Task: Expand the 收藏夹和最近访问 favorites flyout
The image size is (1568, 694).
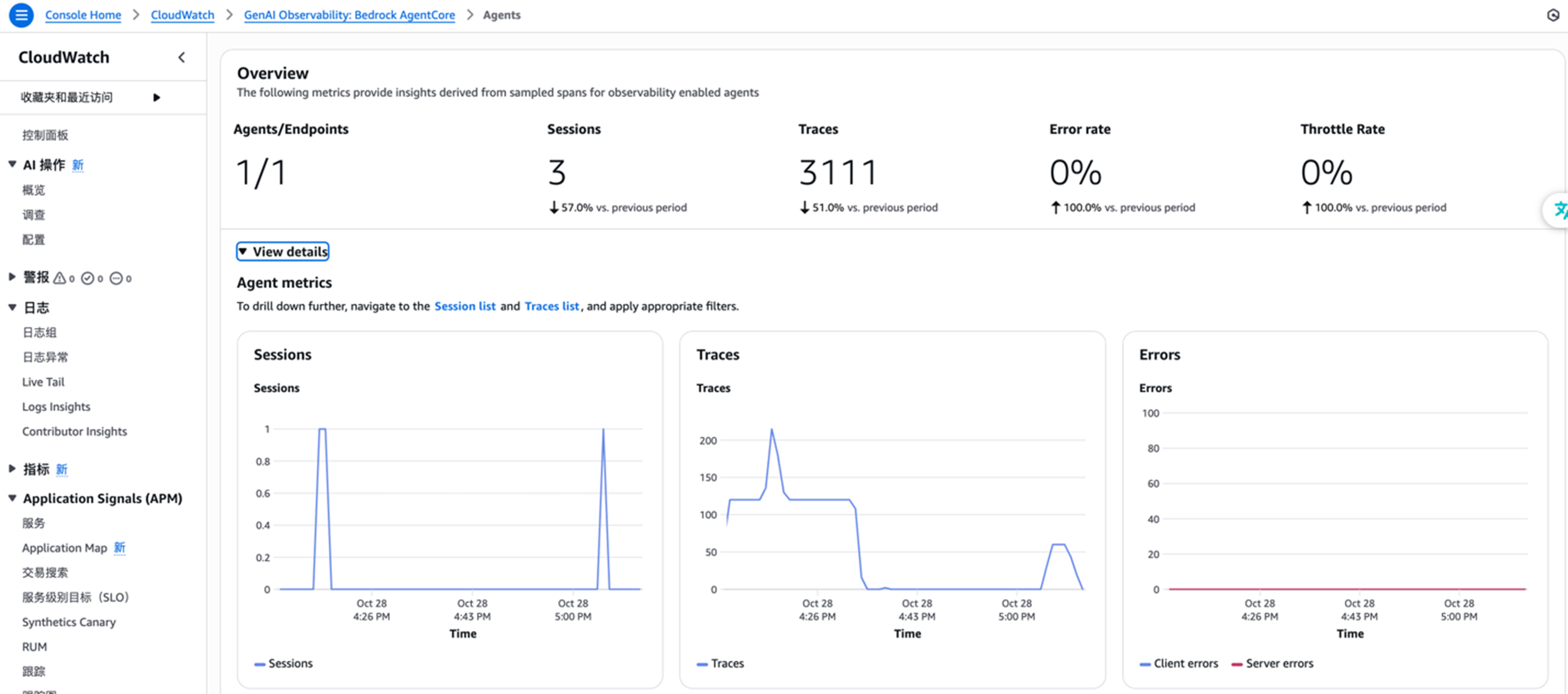Action: coord(156,97)
